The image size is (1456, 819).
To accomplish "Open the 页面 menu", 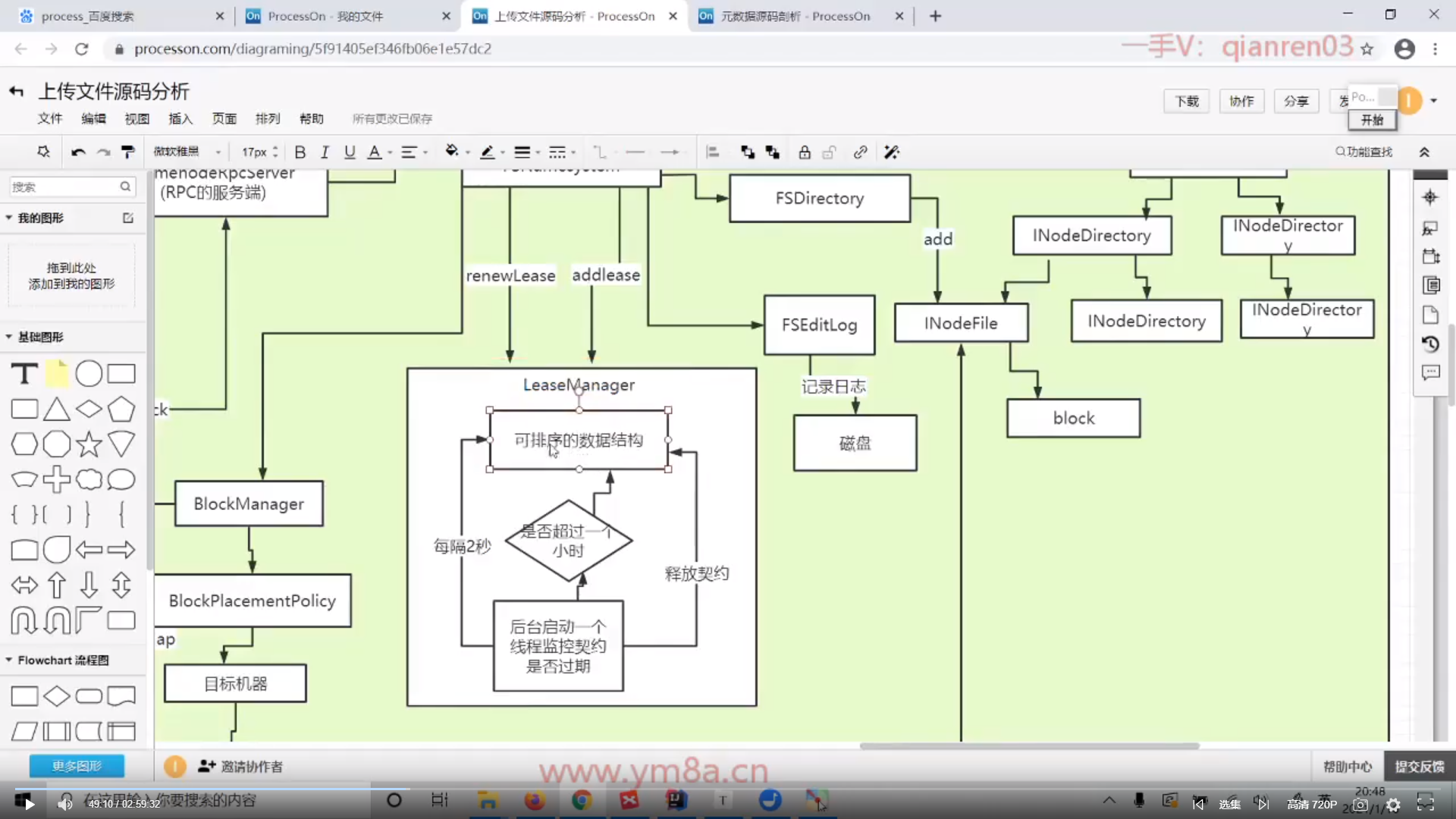I will (224, 118).
